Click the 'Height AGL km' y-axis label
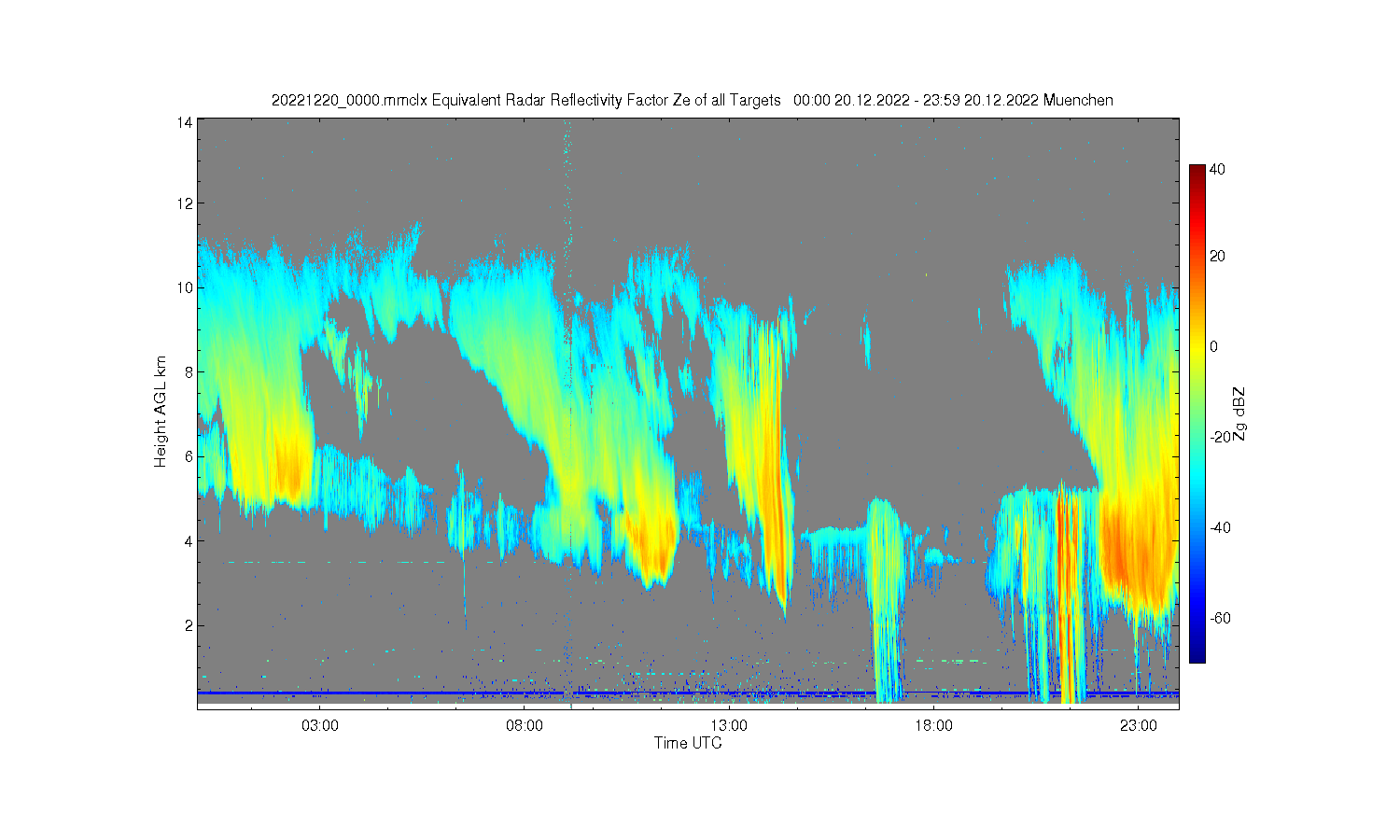1400x840 pixels. tap(161, 412)
